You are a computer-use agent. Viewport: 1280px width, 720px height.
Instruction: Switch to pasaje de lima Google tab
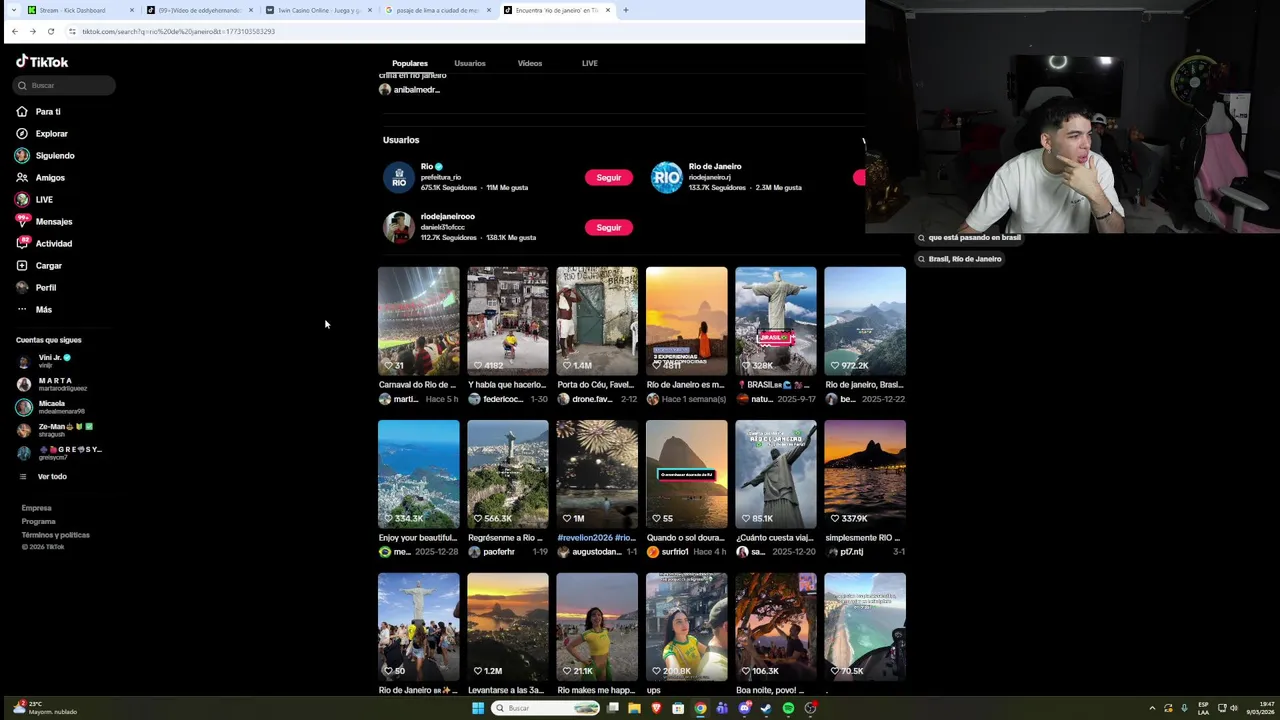click(437, 10)
